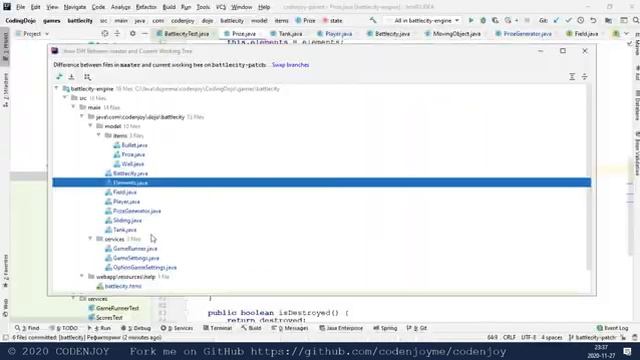Select battlecity.html in the diff tree
Viewport: 640px width, 360px height.
(x=123, y=286)
